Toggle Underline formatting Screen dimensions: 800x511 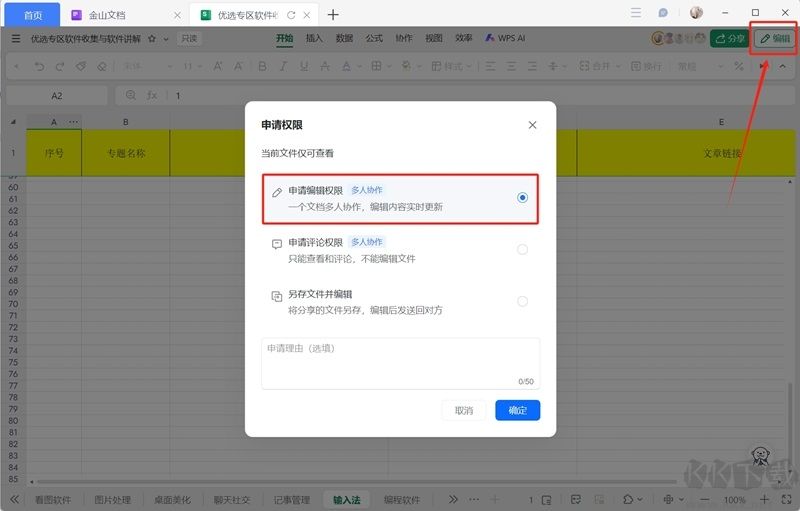(304, 66)
